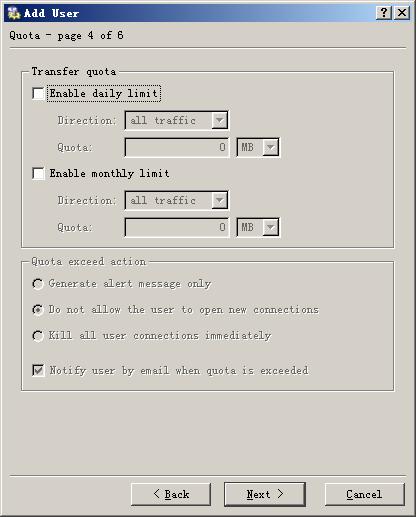Select Generate alert message only option
Viewport: 416px width, 517px height.
(x=38, y=284)
